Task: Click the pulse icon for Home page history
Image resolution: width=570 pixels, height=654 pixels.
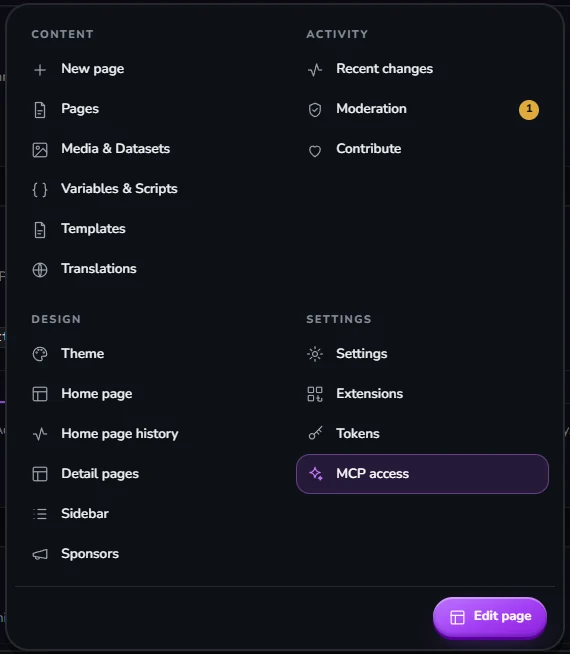Action: pyautogui.click(x=40, y=434)
